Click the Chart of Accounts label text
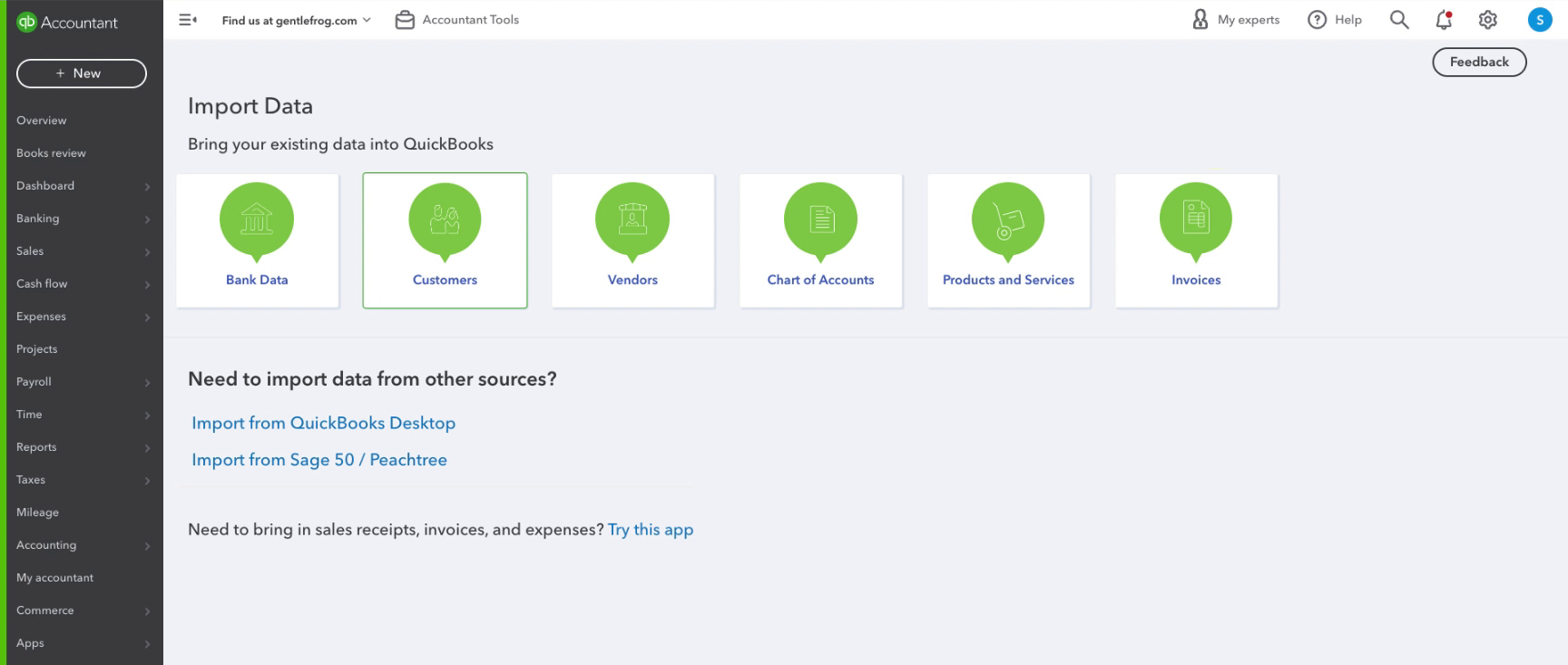The width and height of the screenshot is (1568, 665). [x=821, y=280]
